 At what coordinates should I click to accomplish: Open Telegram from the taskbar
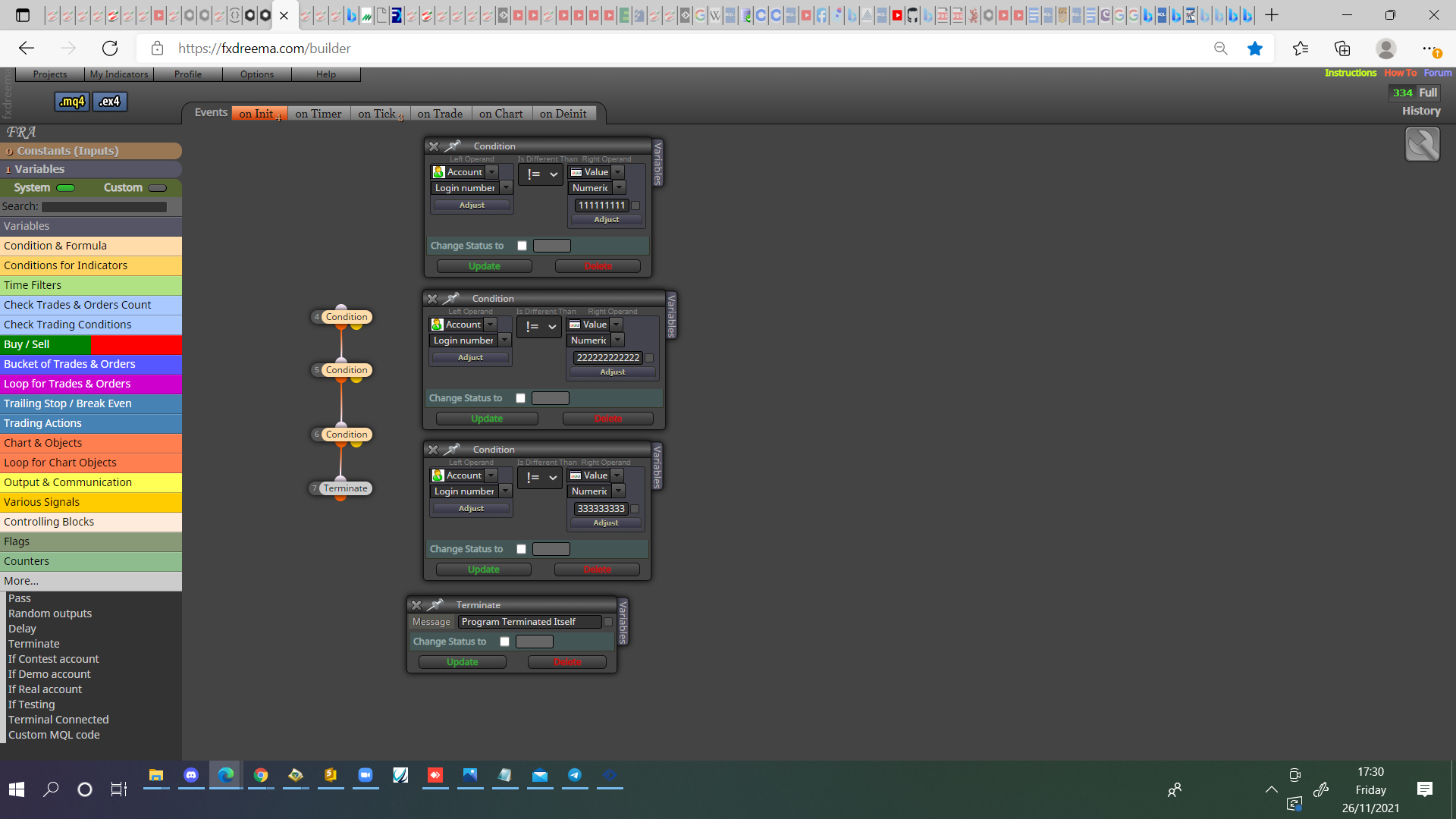pos(575,775)
